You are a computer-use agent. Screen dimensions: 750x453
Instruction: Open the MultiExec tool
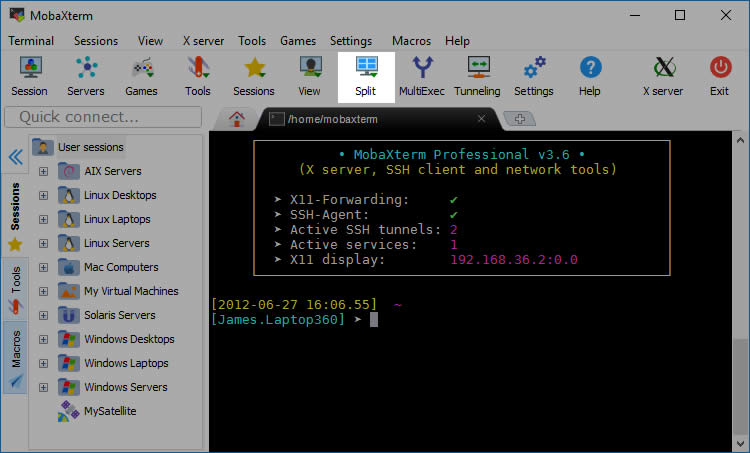click(x=423, y=75)
